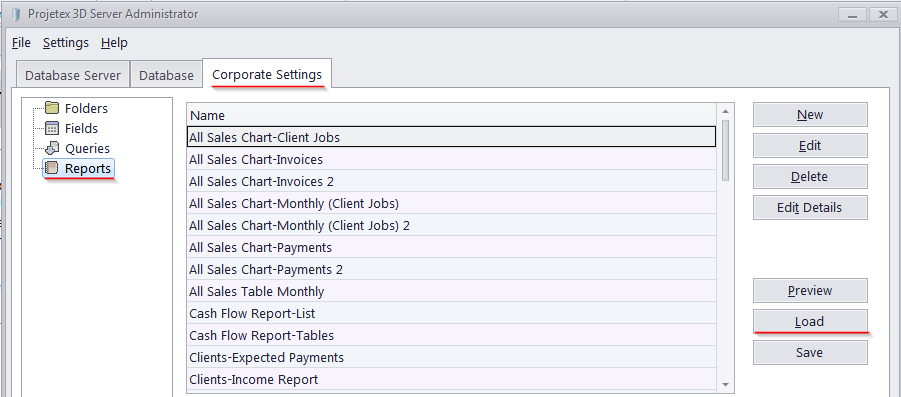Click the Name column header
901x397 pixels.
(x=451, y=115)
